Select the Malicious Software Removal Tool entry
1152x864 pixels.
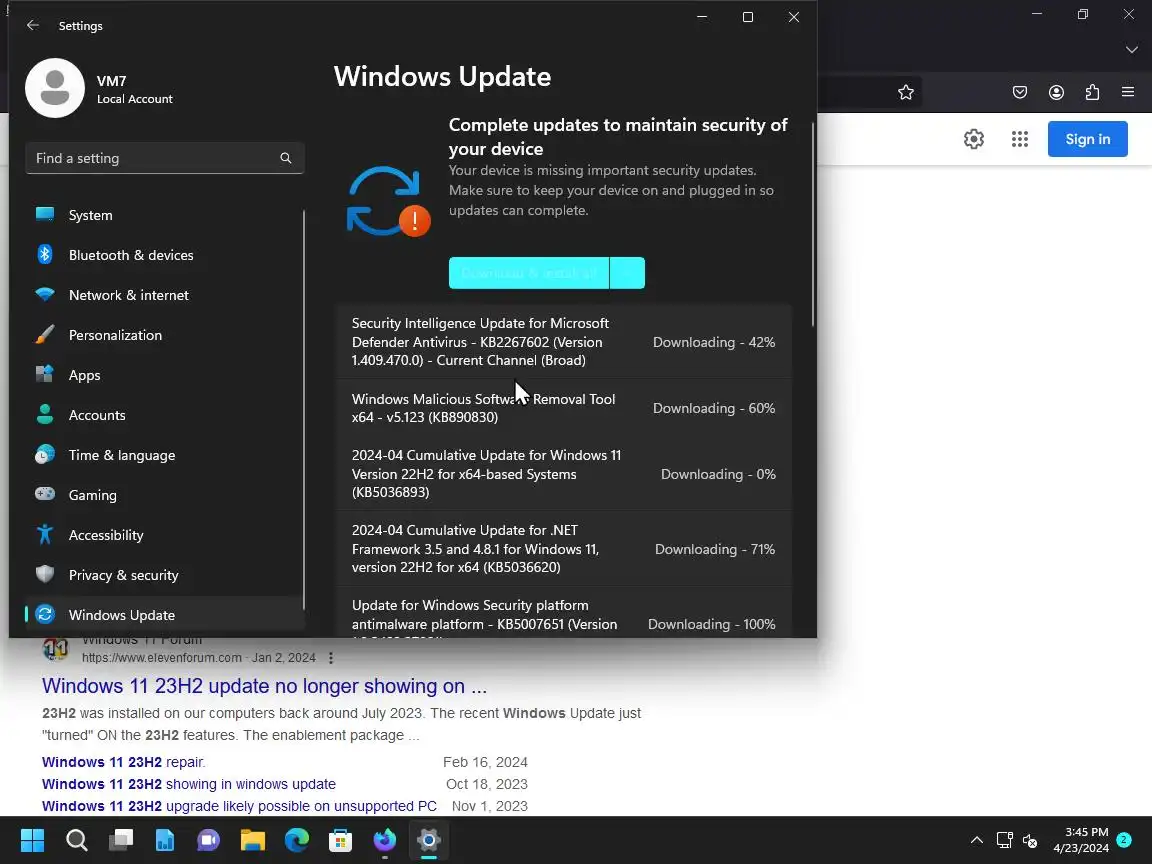(x=564, y=408)
